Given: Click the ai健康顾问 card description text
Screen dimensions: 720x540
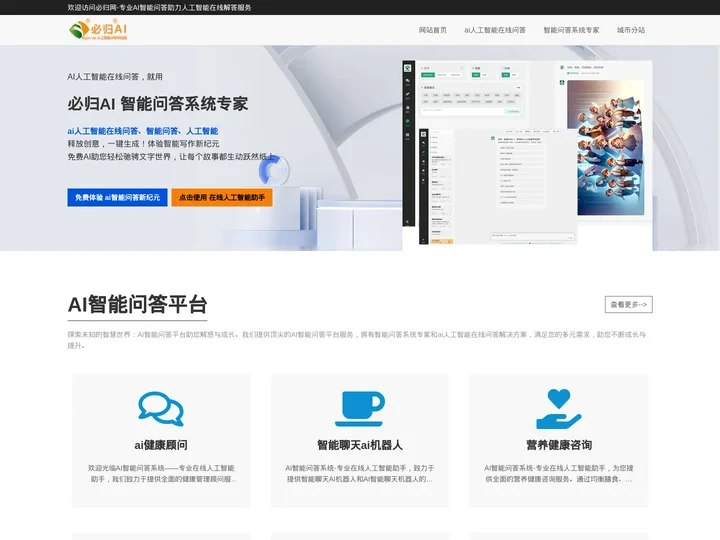Looking at the screenshot, I should pos(161,473).
